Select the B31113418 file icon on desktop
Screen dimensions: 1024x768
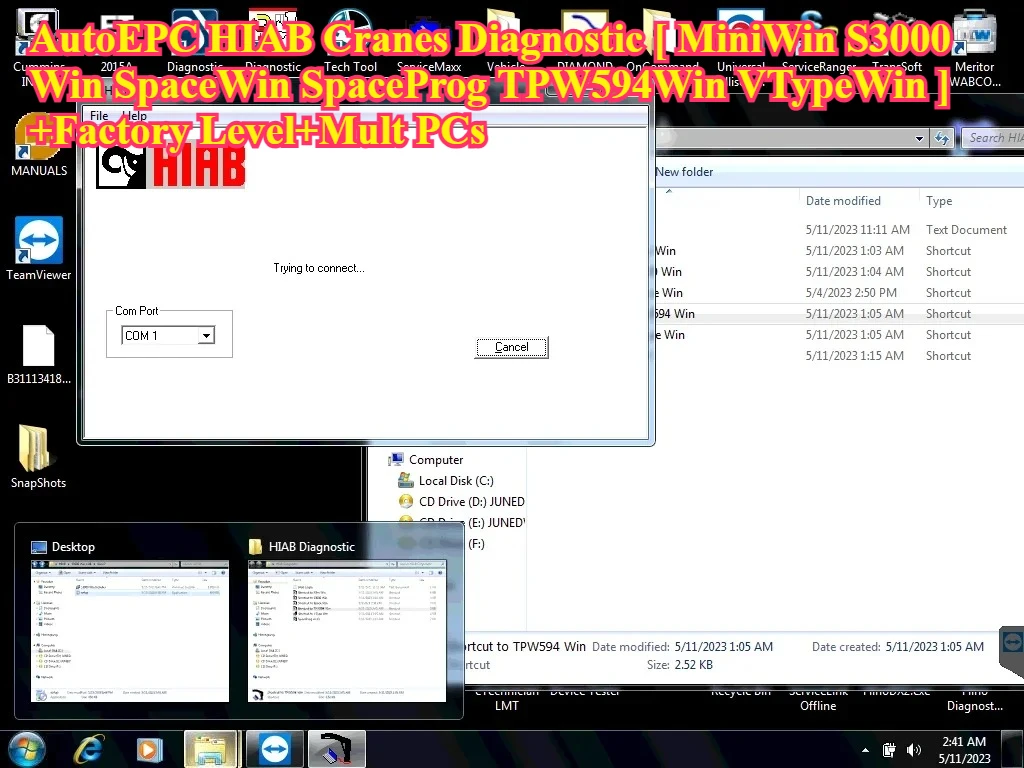tap(39, 355)
